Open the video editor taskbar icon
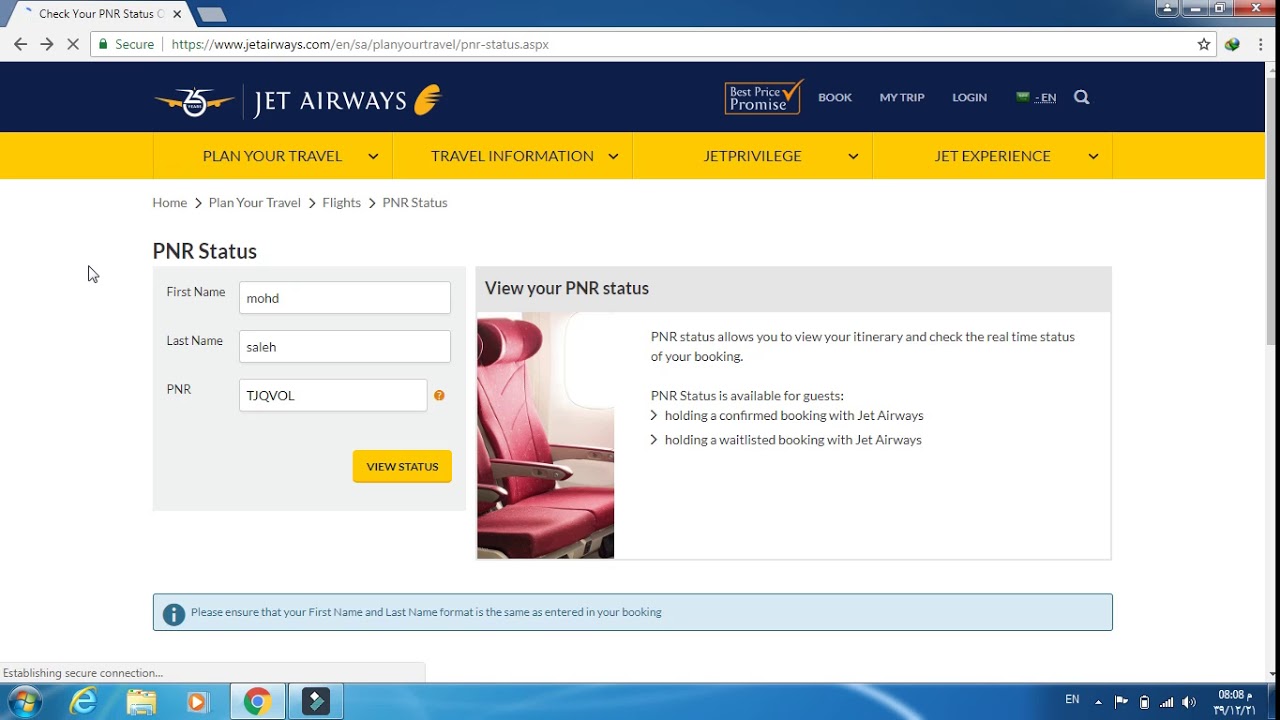Screen dimensions: 1280x720 pos(316,702)
